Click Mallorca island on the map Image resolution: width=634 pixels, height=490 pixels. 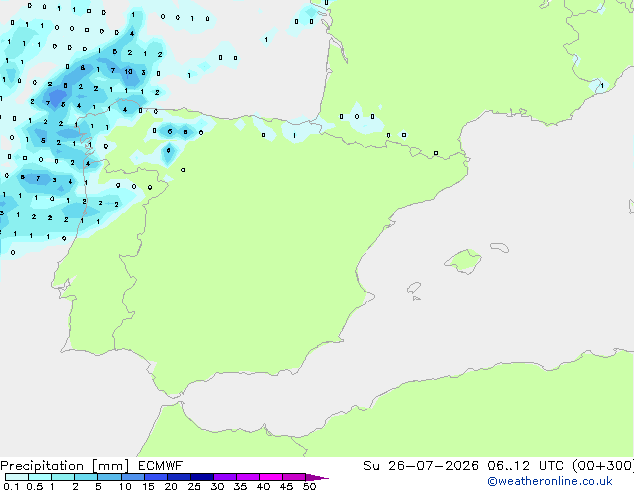coord(463,261)
